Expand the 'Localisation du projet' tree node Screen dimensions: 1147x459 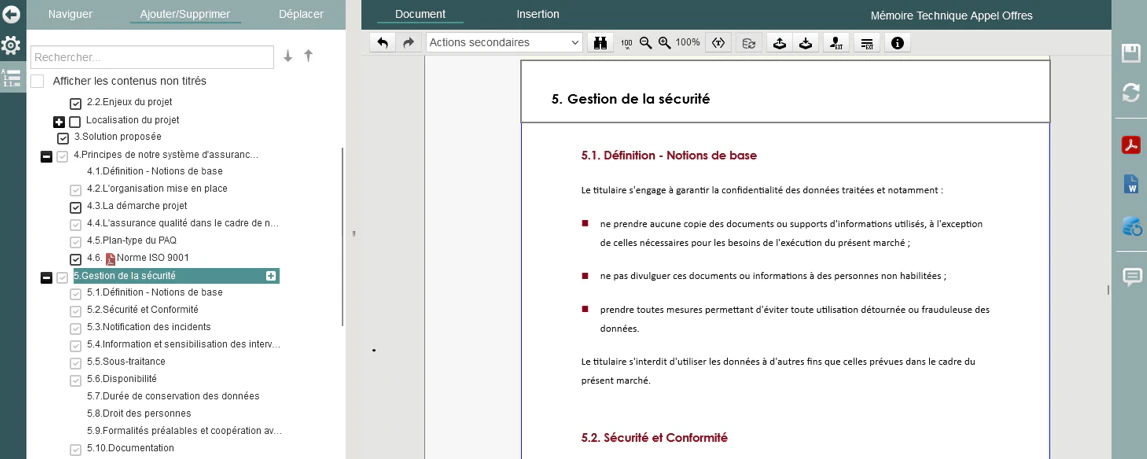59,122
